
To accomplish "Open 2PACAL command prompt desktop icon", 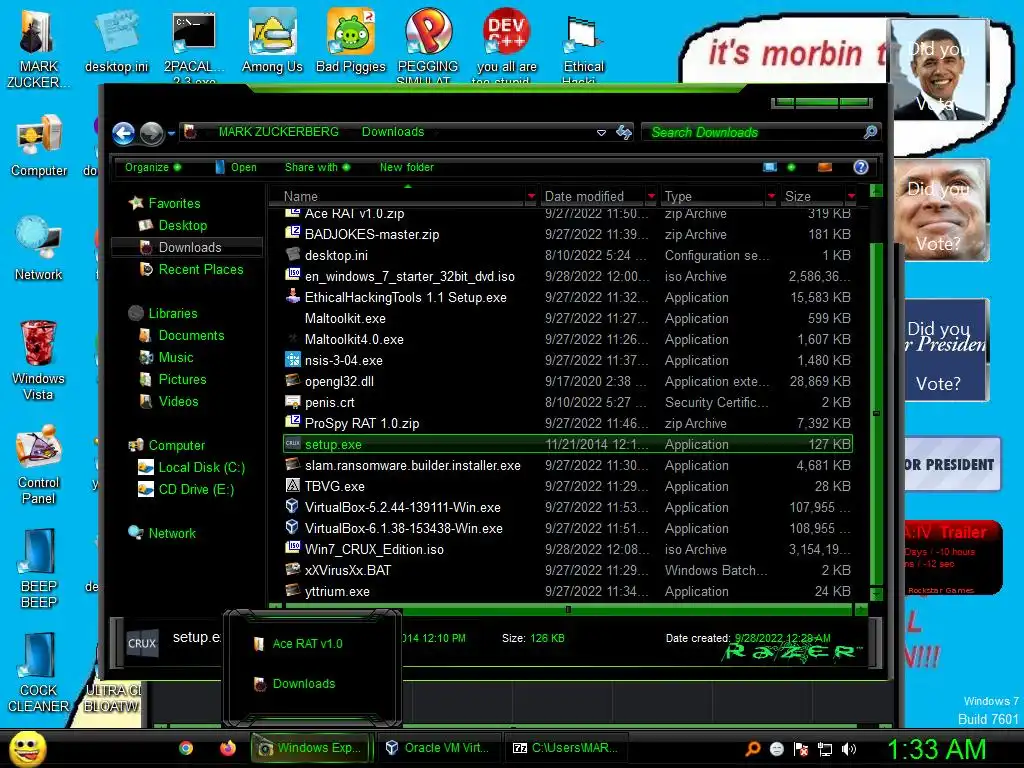I will 194,46.
